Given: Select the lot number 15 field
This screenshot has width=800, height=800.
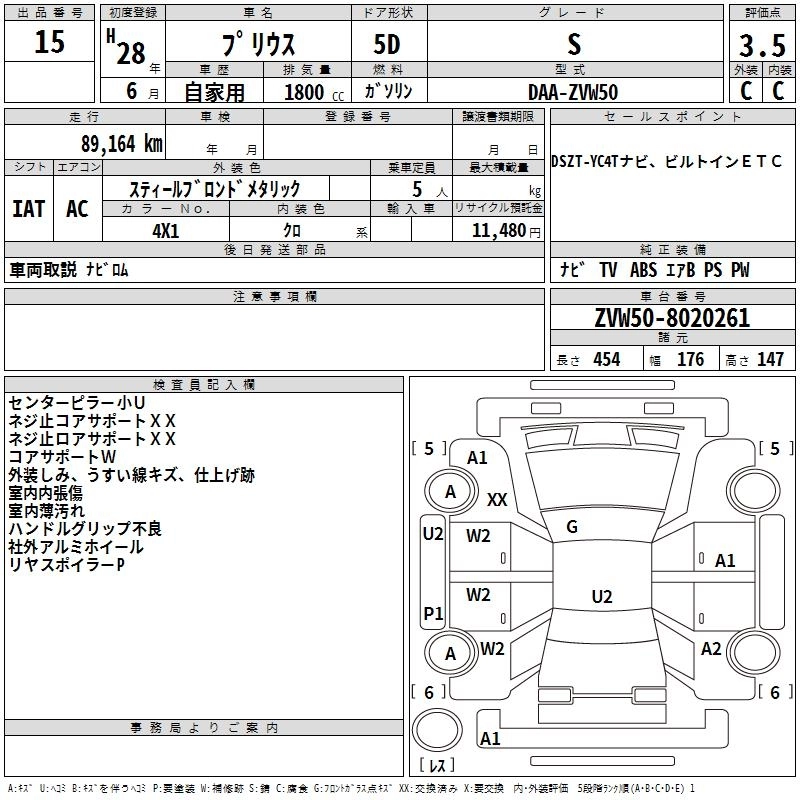Looking at the screenshot, I should tap(50, 44).
